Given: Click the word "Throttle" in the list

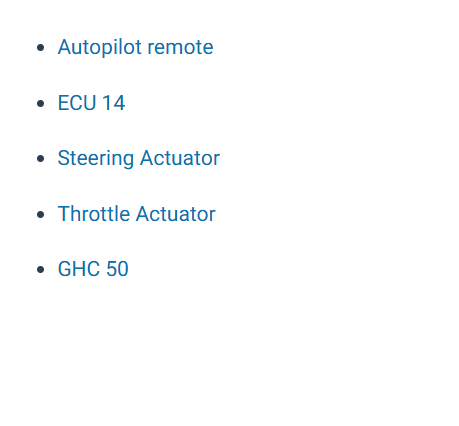Looking at the screenshot, I should point(94,214).
